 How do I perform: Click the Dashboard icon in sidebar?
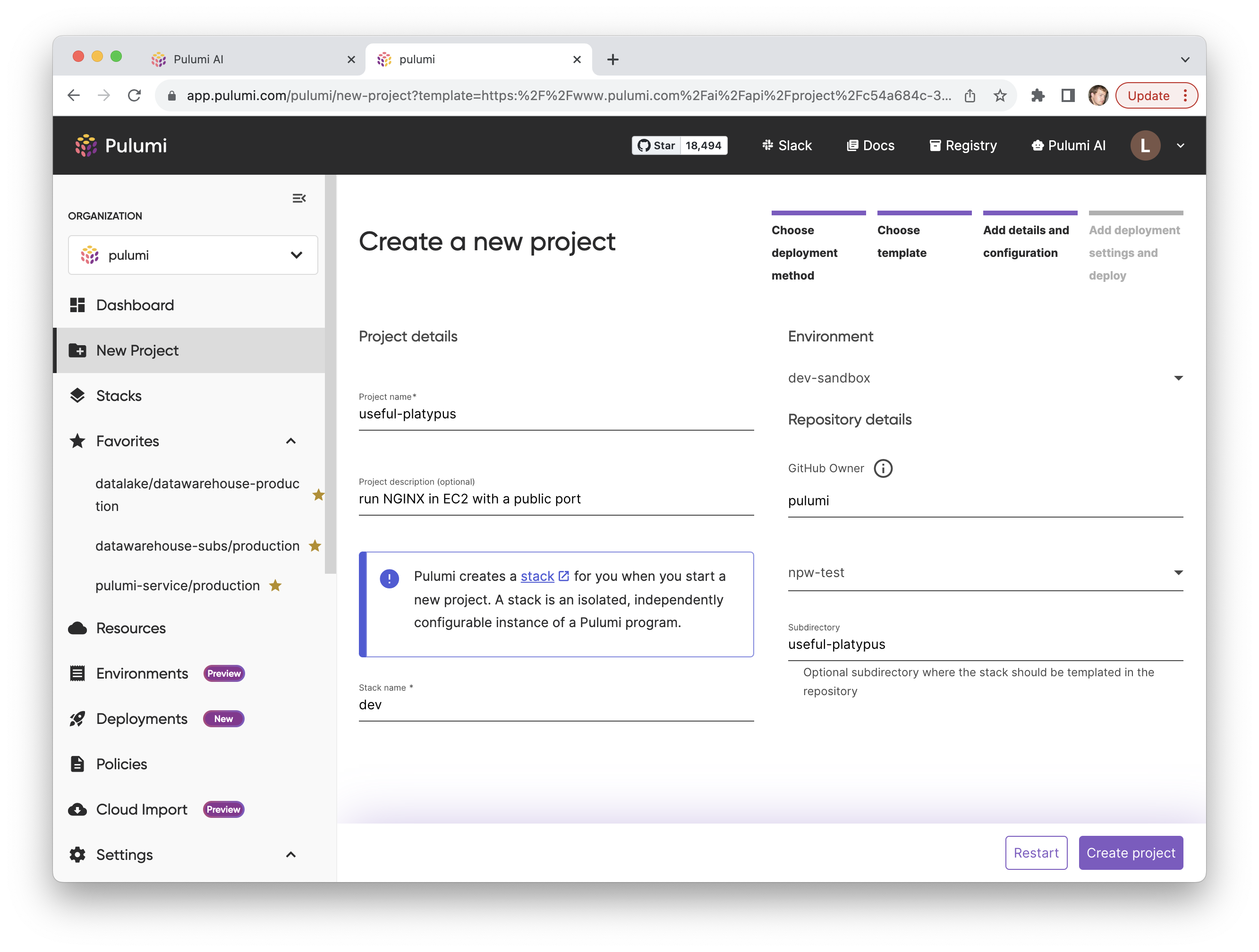(78, 305)
